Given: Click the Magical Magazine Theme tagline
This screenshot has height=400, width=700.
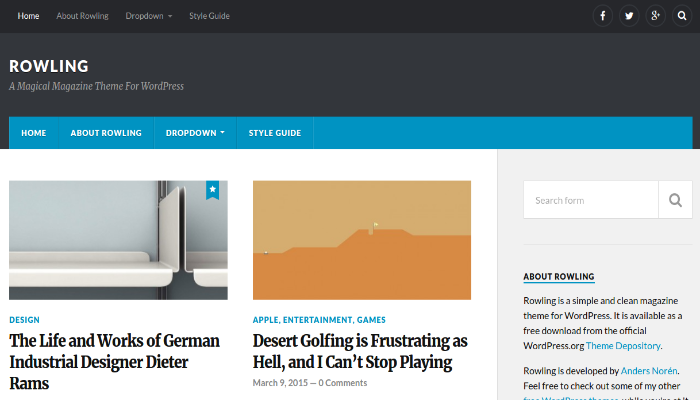Looking at the screenshot, I should (x=96, y=86).
